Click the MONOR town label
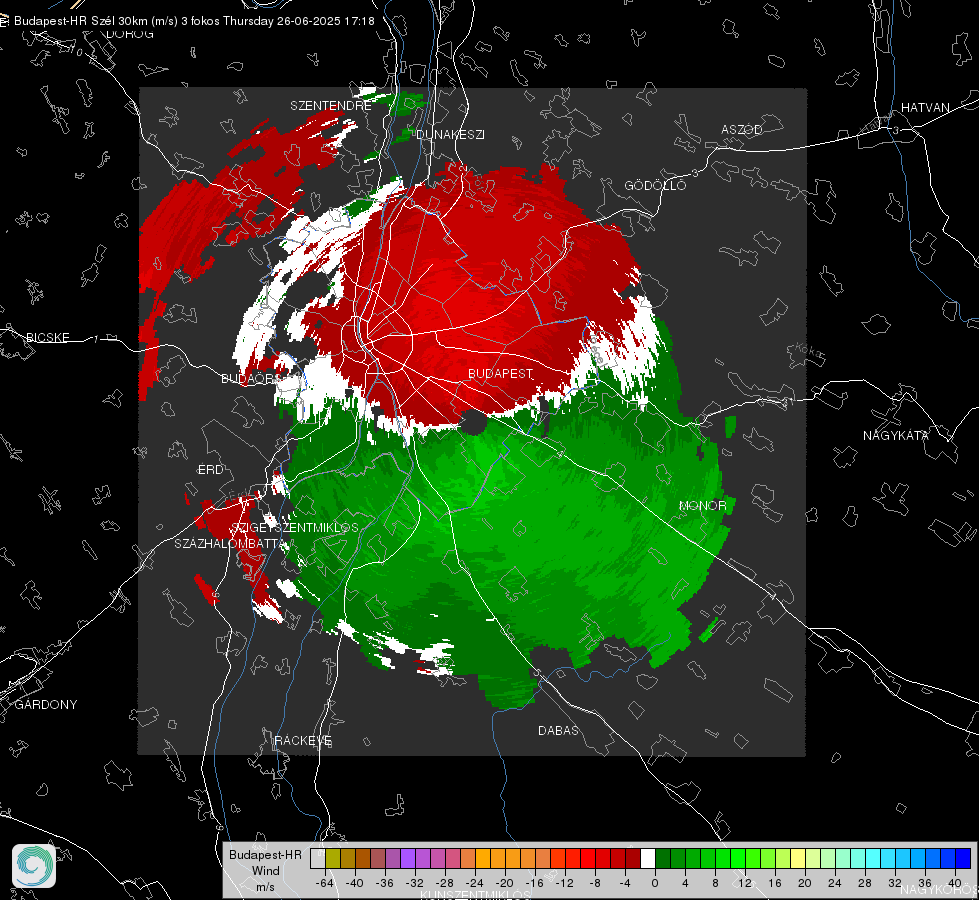 [702, 506]
